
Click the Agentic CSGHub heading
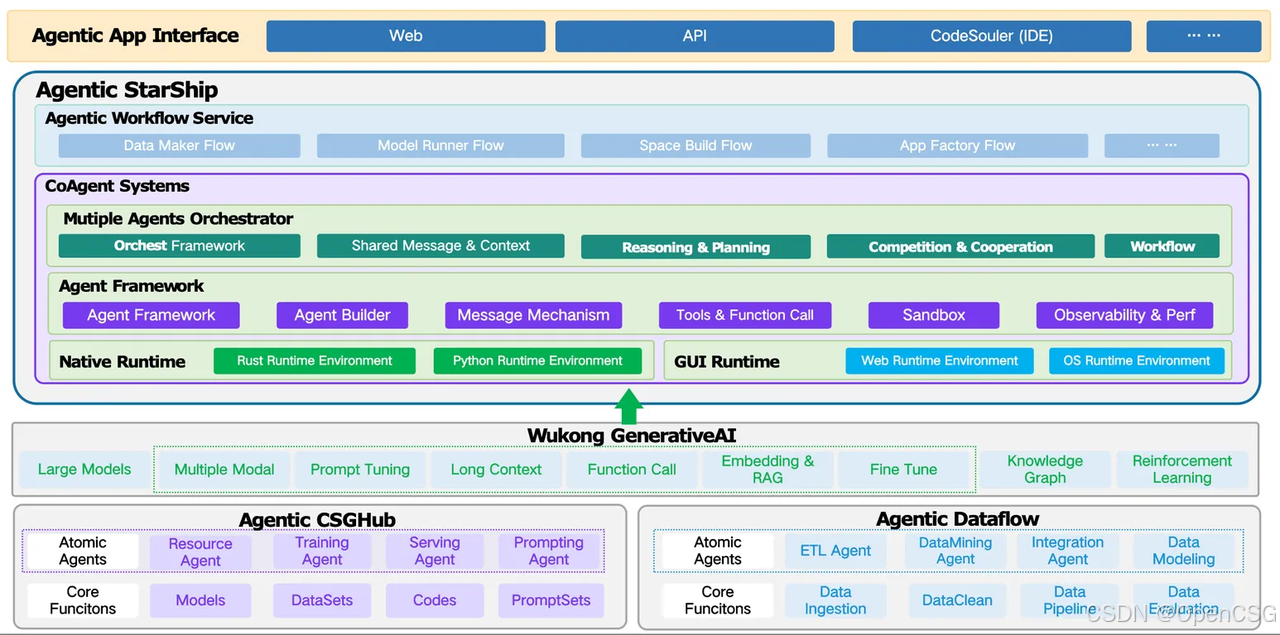(317, 520)
